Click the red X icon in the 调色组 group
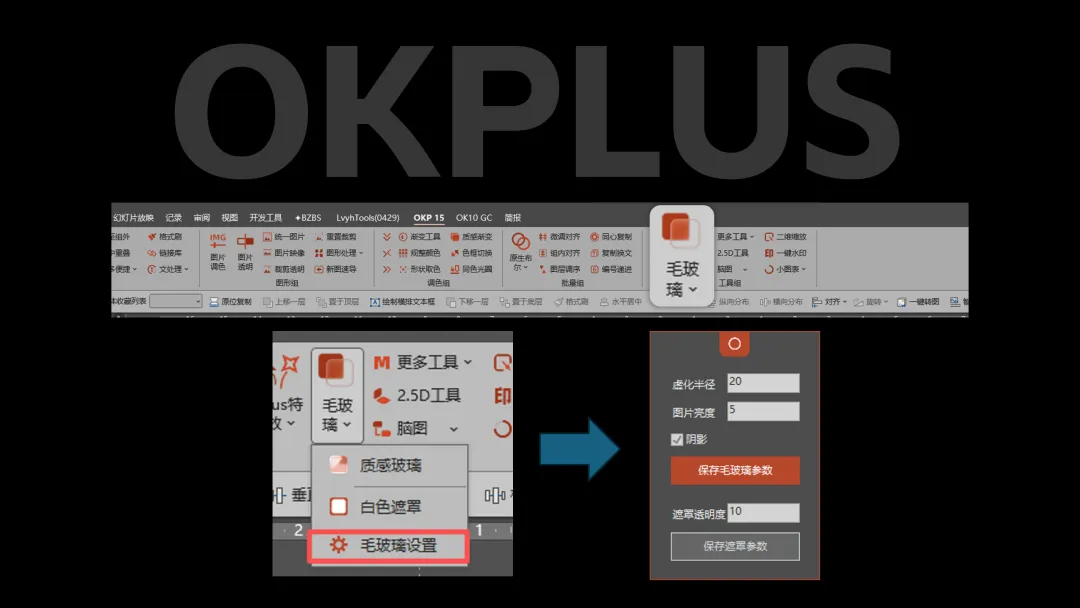Screen dimensions: 1080x608 (387, 253)
